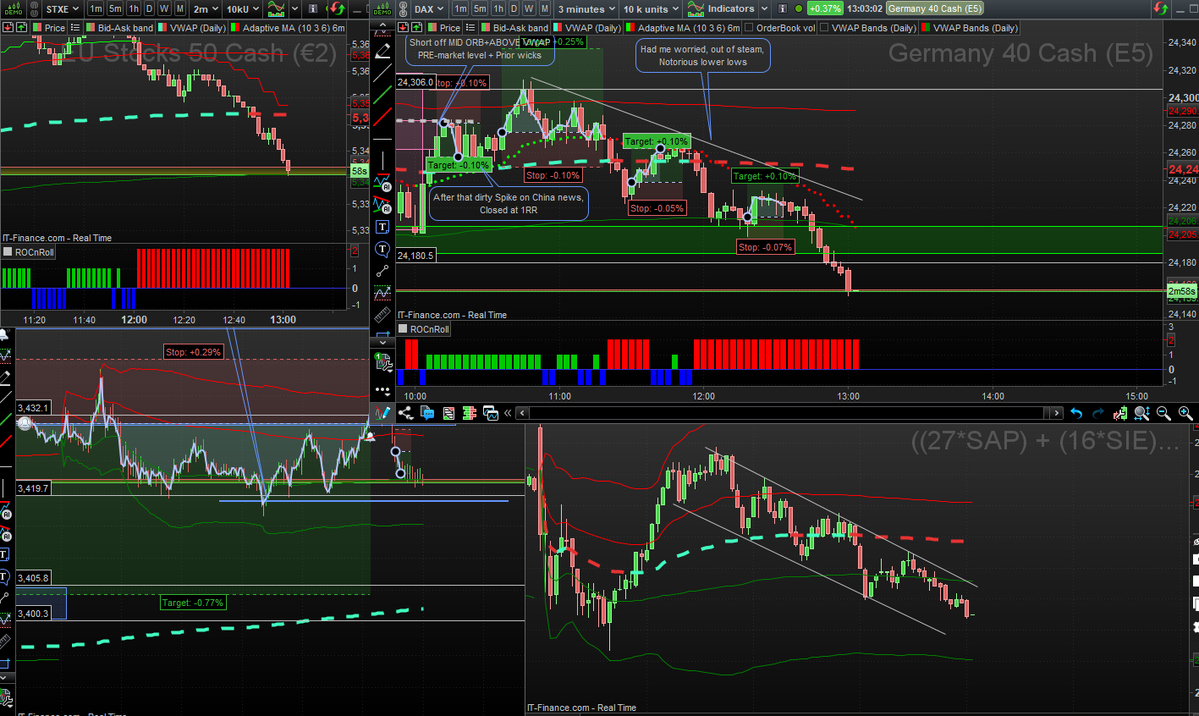Screen dimensions: 1199x716
Task: Select the segment drawing tool
Action: click(x=383, y=271)
